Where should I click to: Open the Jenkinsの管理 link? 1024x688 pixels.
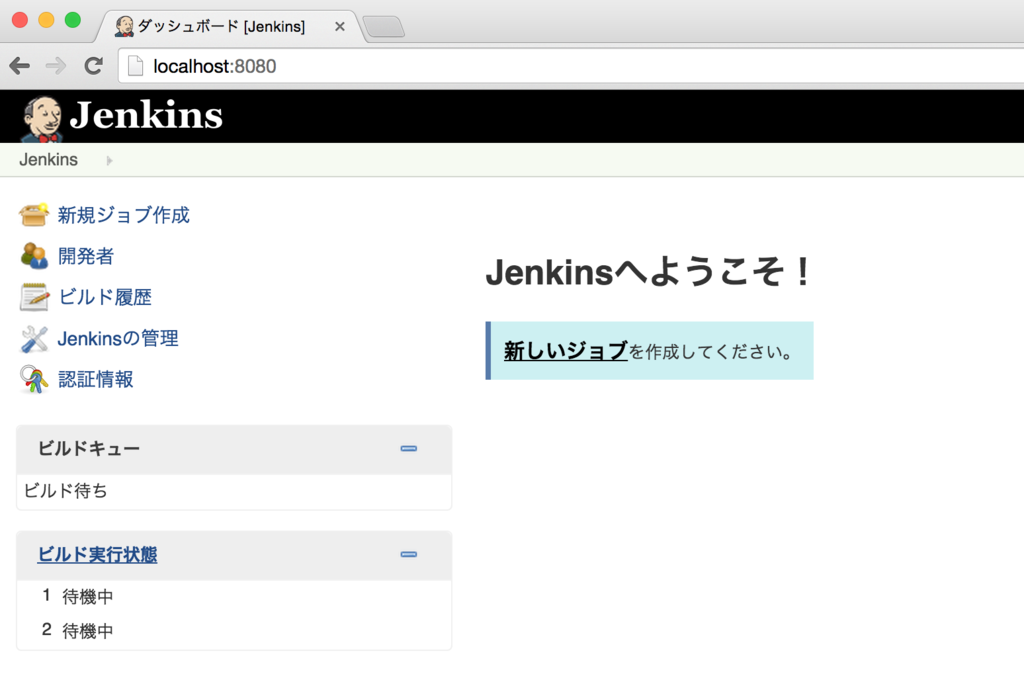pos(118,338)
